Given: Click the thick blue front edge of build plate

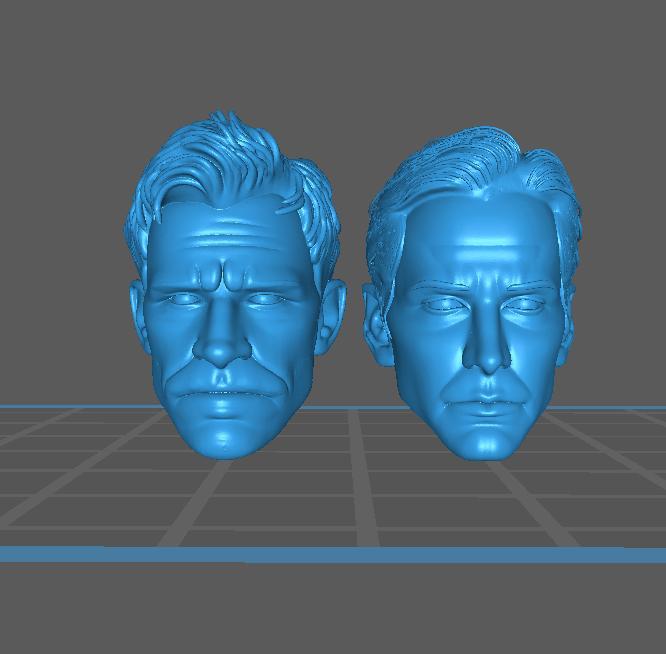Looking at the screenshot, I should pyautogui.click(x=333, y=555).
